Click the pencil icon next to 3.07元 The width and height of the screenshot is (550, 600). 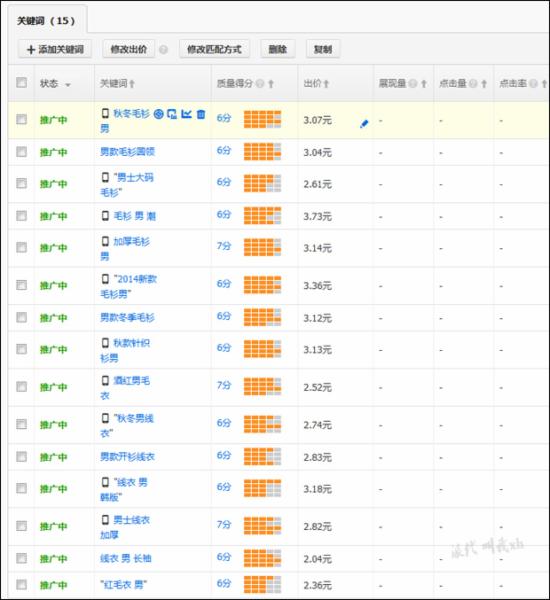pyautogui.click(x=364, y=124)
